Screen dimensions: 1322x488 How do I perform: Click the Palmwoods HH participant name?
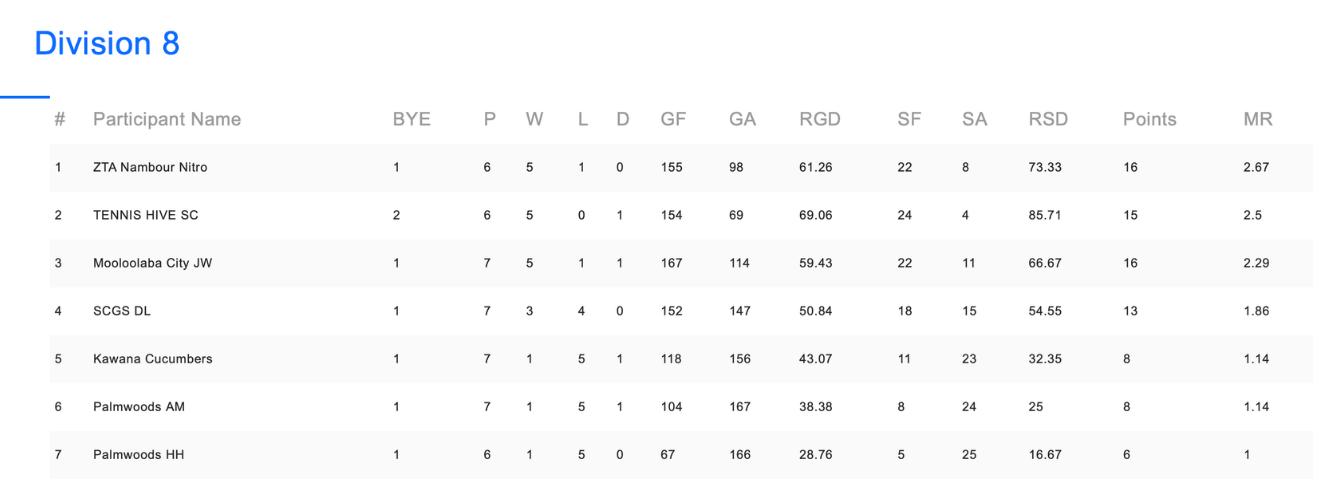tap(139, 455)
